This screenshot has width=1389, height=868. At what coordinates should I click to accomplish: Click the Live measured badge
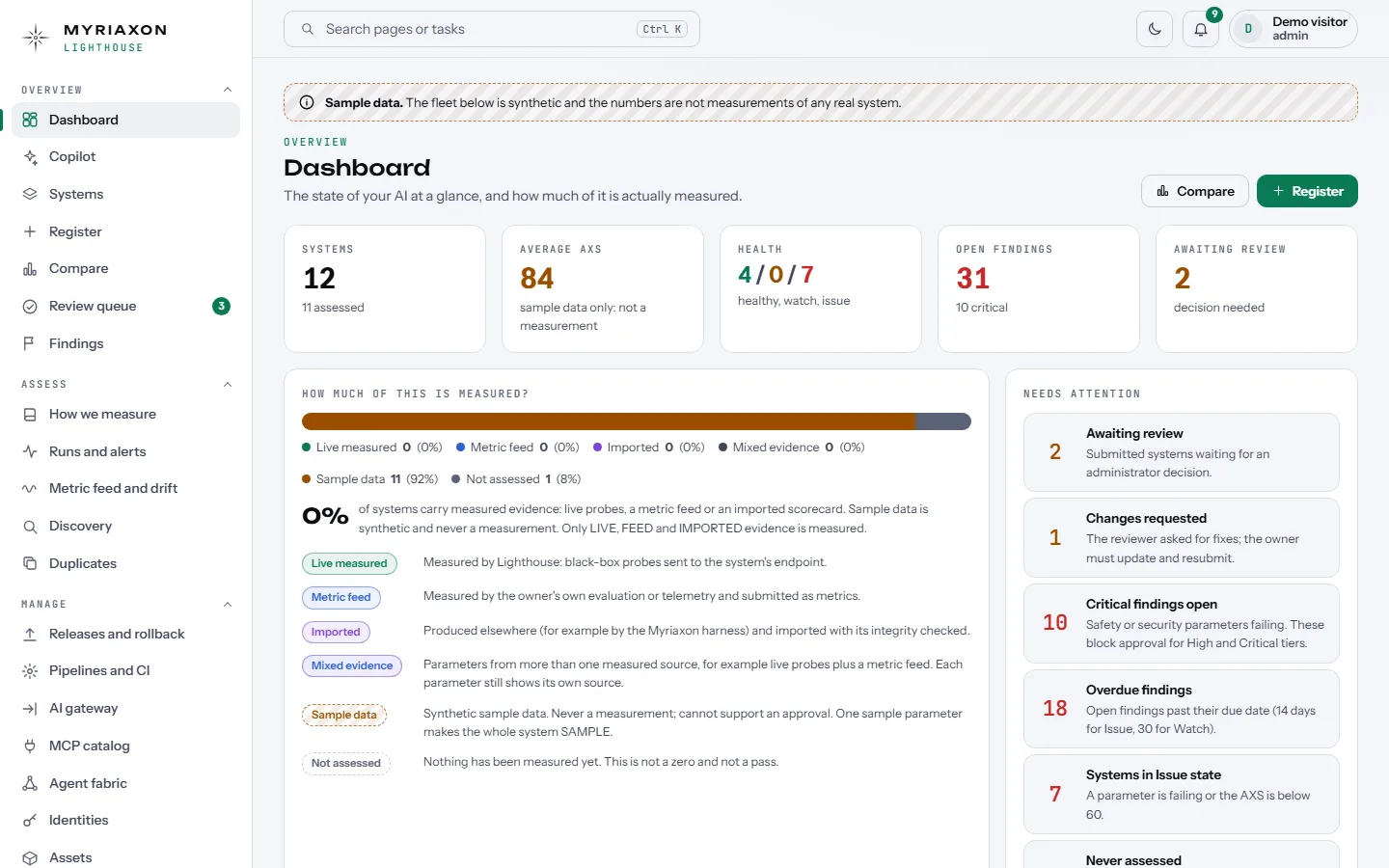349,563
